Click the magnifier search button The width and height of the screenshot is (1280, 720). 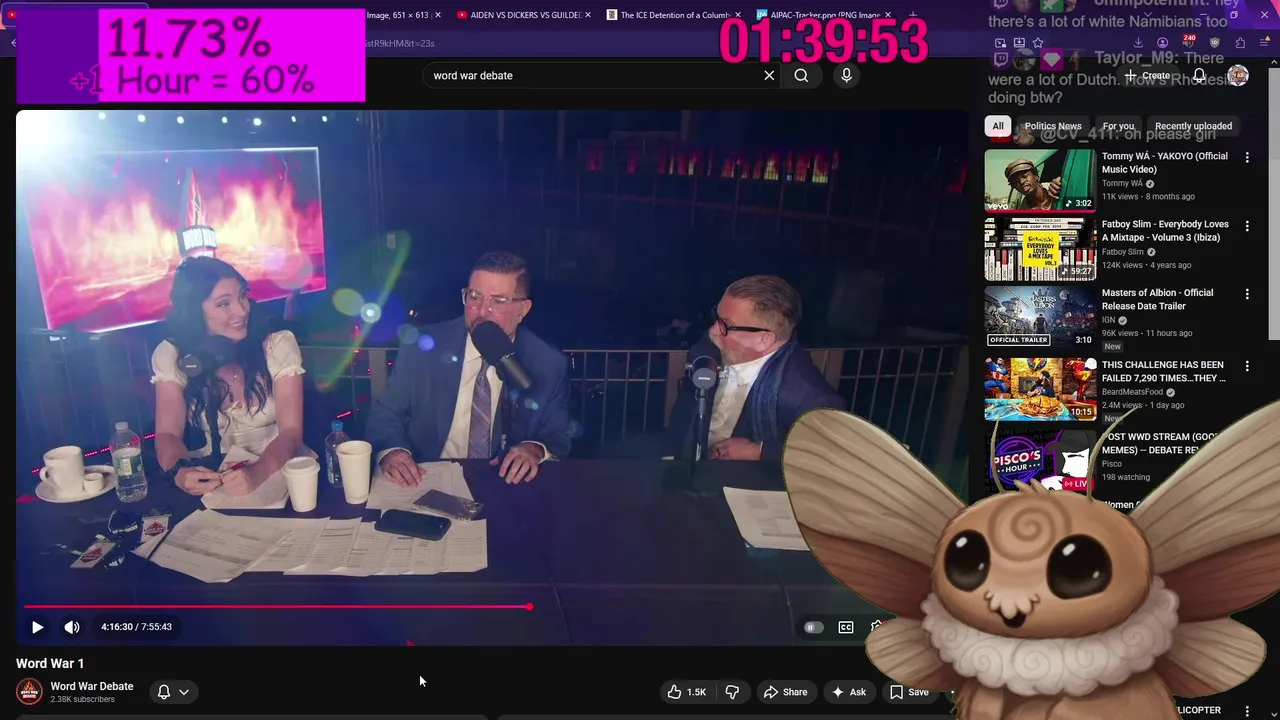click(x=801, y=75)
